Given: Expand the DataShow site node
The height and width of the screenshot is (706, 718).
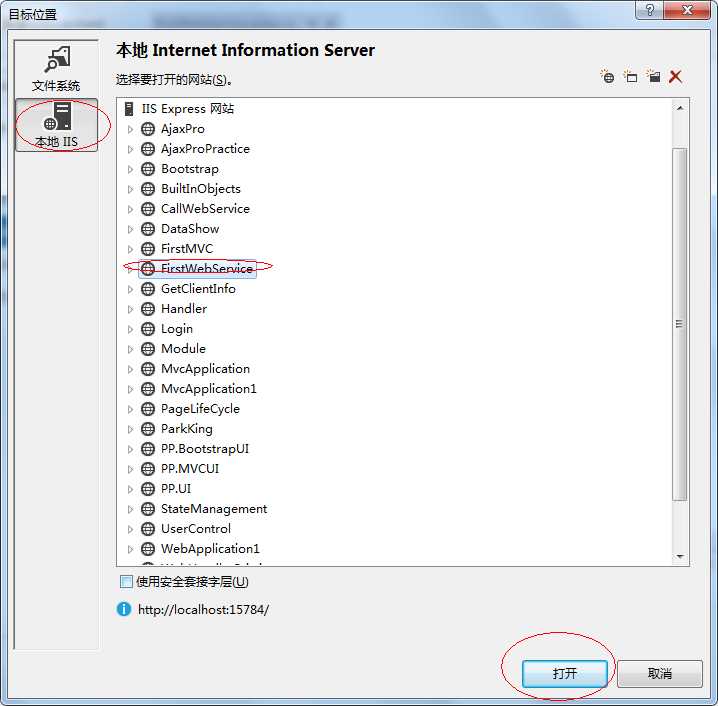Looking at the screenshot, I should 131,229.
